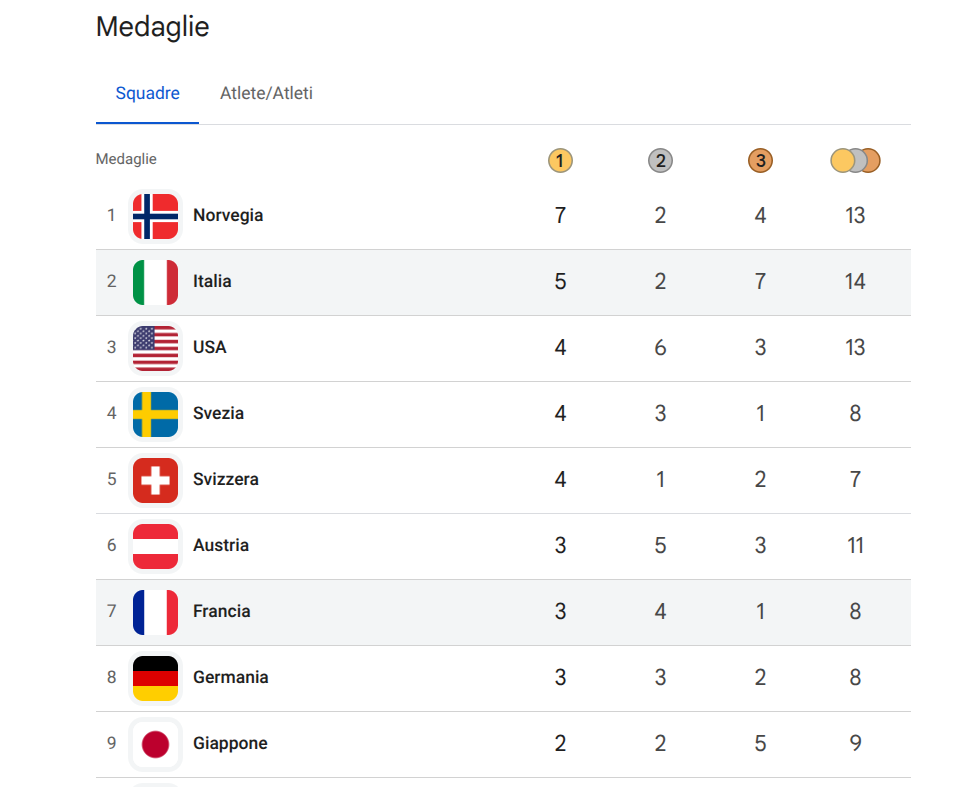Click the Austria flag icon
Screen dimensions: 956x787
point(155,546)
